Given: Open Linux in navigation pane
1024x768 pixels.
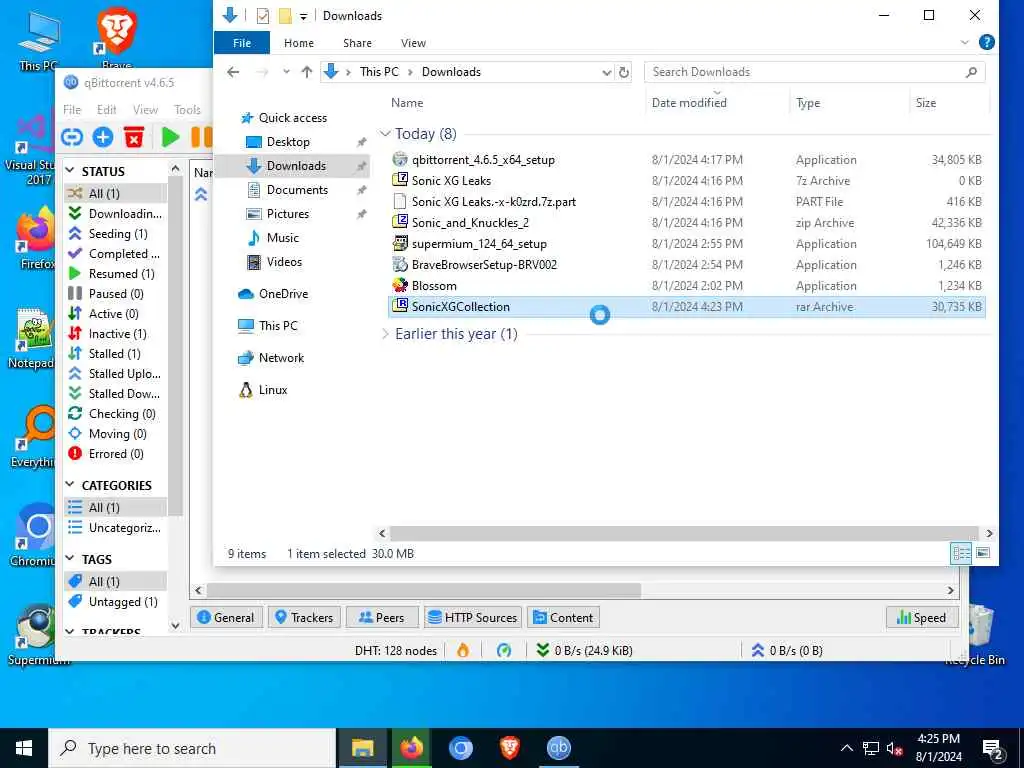Looking at the screenshot, I should coord(273,390).
